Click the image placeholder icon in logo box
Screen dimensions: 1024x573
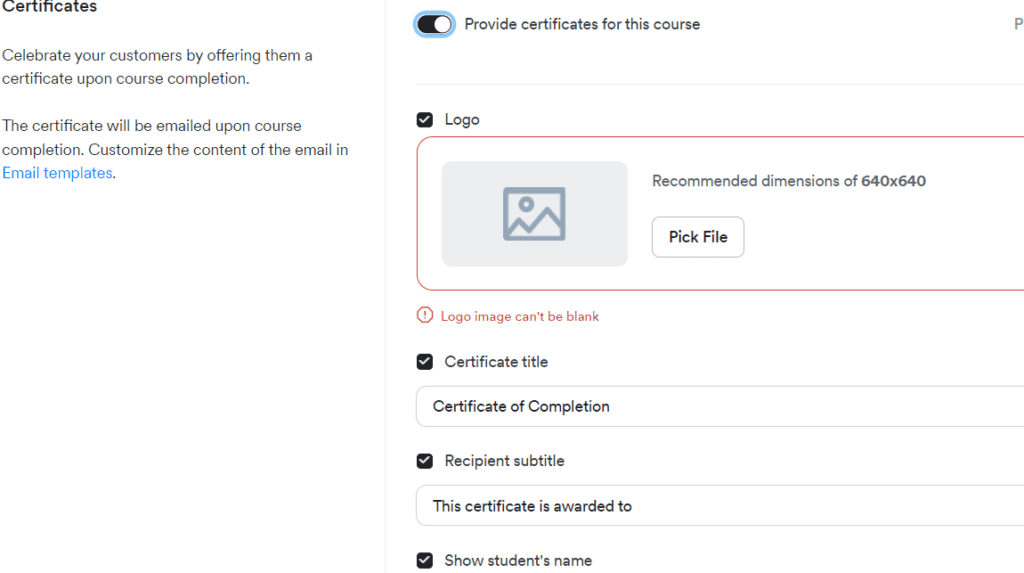tap(534, 214)
